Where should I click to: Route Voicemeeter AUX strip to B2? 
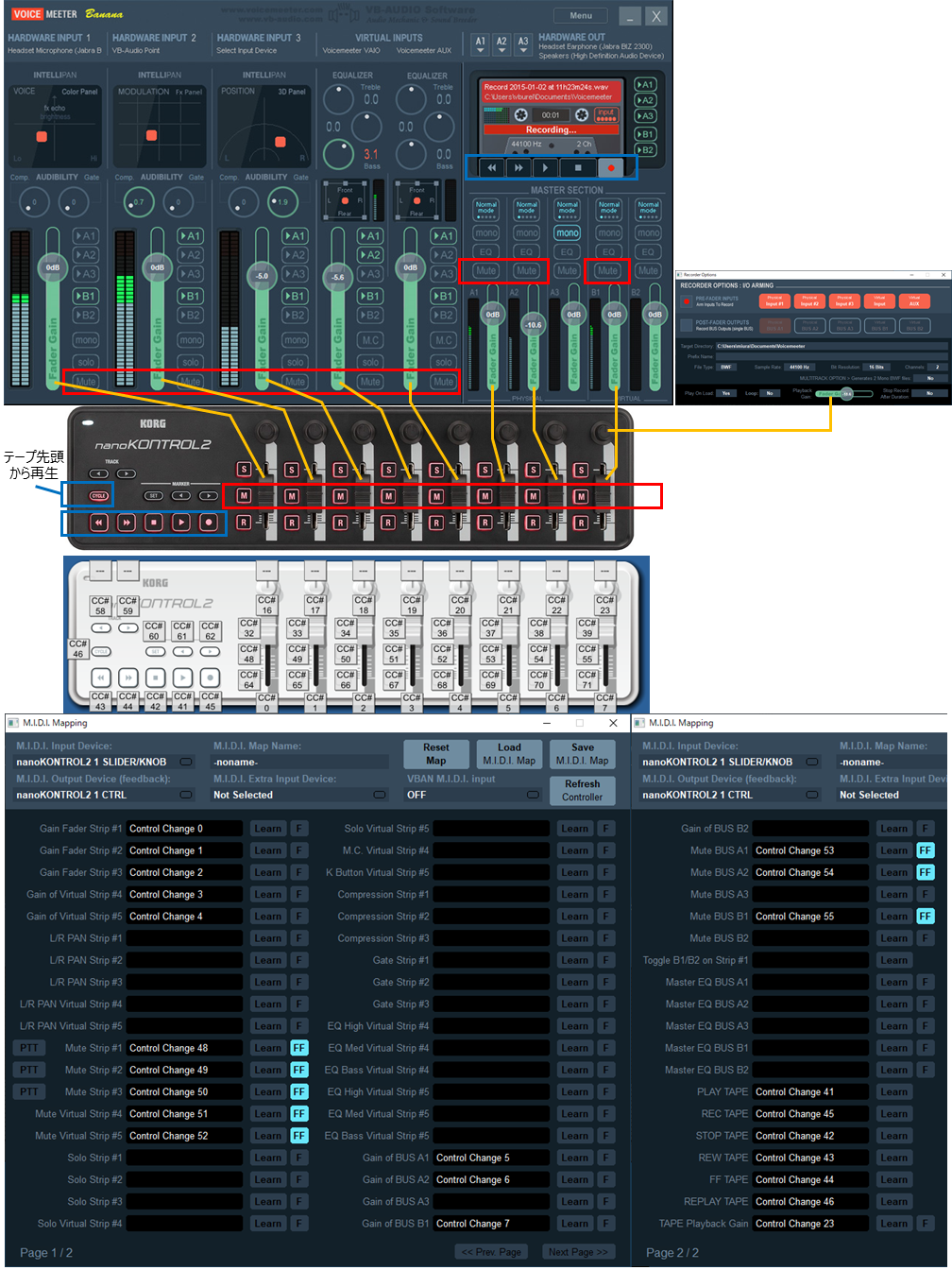click(443, 315)
